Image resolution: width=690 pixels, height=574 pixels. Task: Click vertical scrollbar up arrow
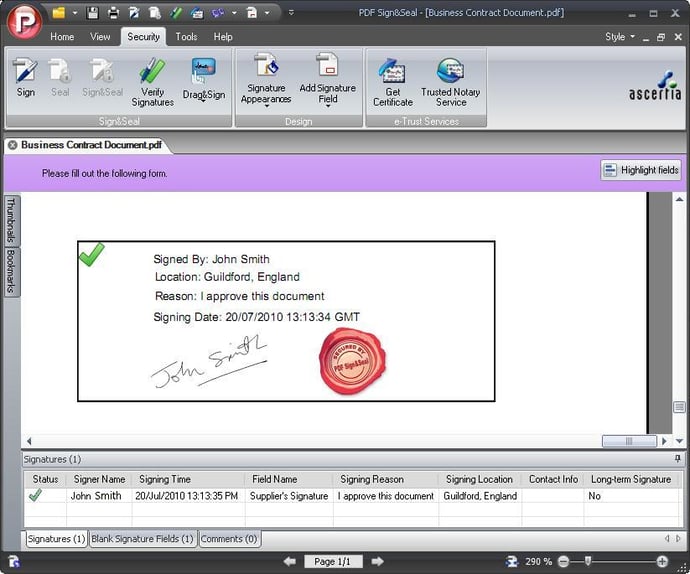pos(679,200)
